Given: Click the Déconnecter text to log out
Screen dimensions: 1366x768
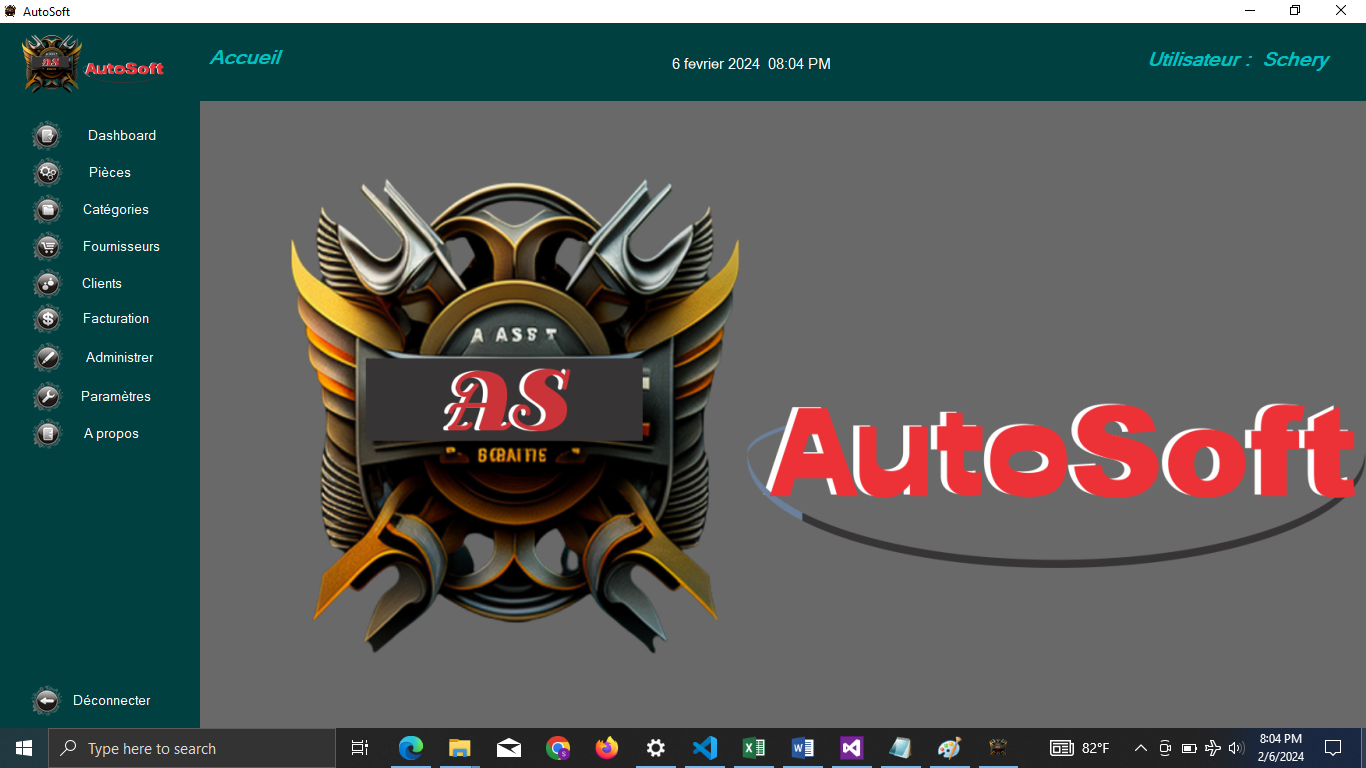Looking at the screenshot, I should 112,700.
